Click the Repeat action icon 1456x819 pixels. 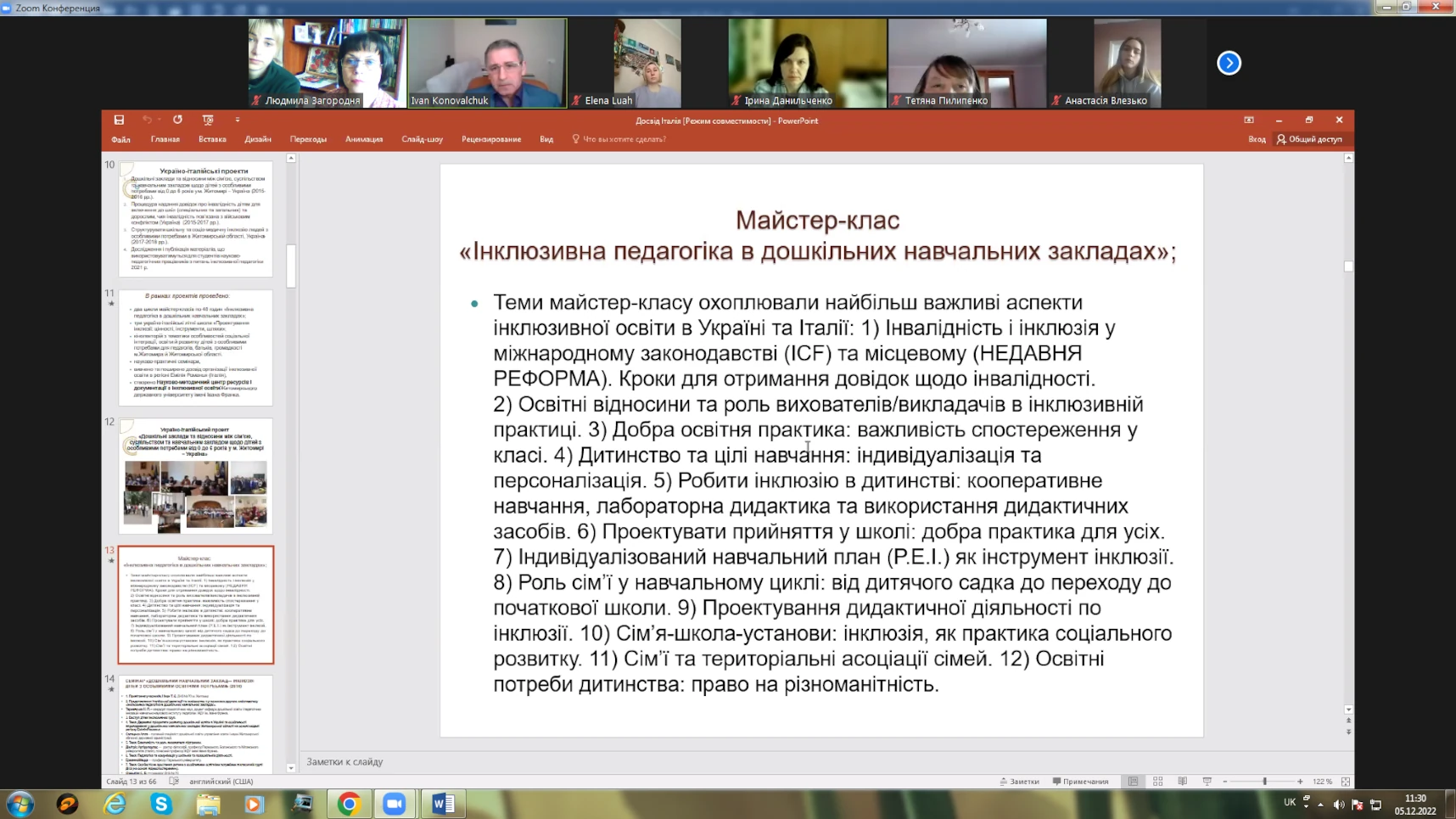(x=177, y=121)
